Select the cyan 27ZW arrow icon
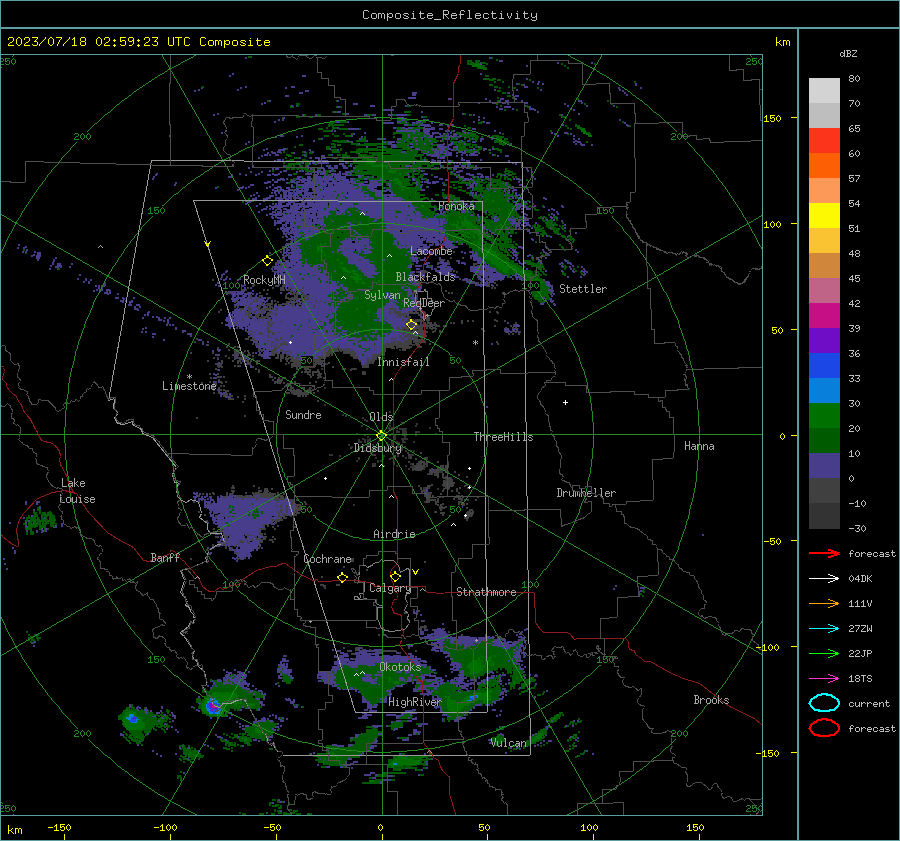 [x=824, y=628]
